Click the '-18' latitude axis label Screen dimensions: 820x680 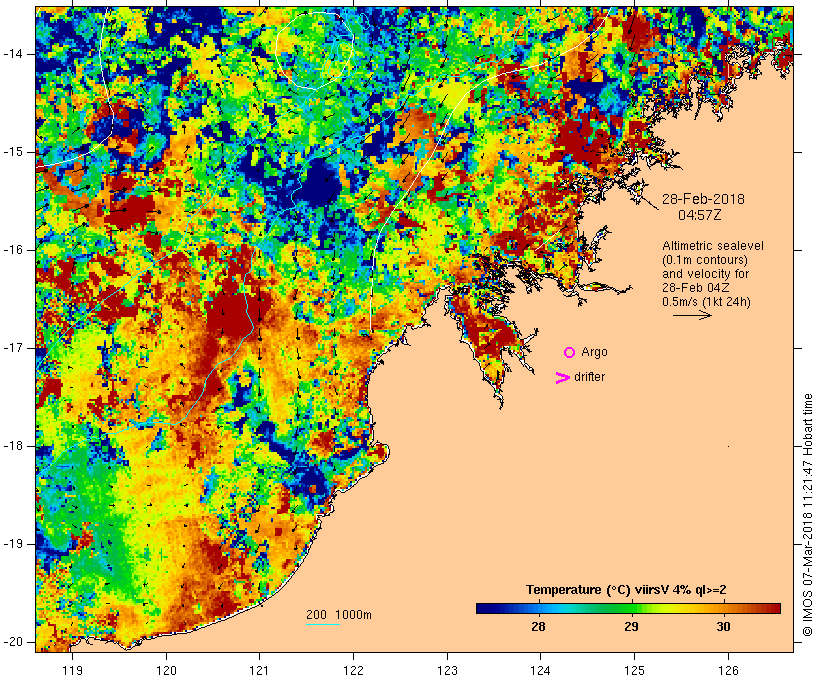pos(13,446)
